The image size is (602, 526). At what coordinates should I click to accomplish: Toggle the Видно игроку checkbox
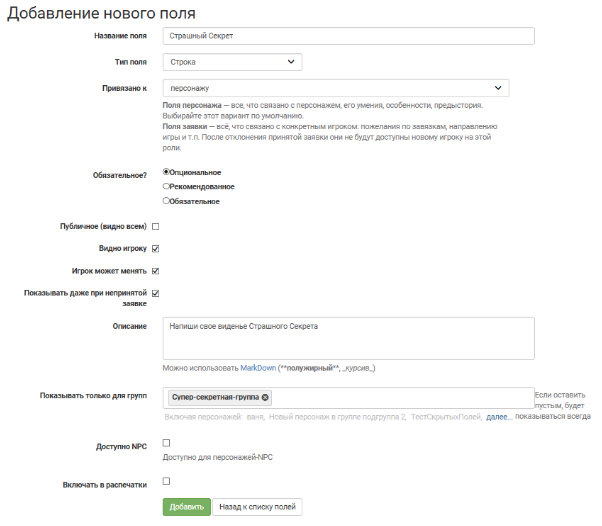coord(156,249)
